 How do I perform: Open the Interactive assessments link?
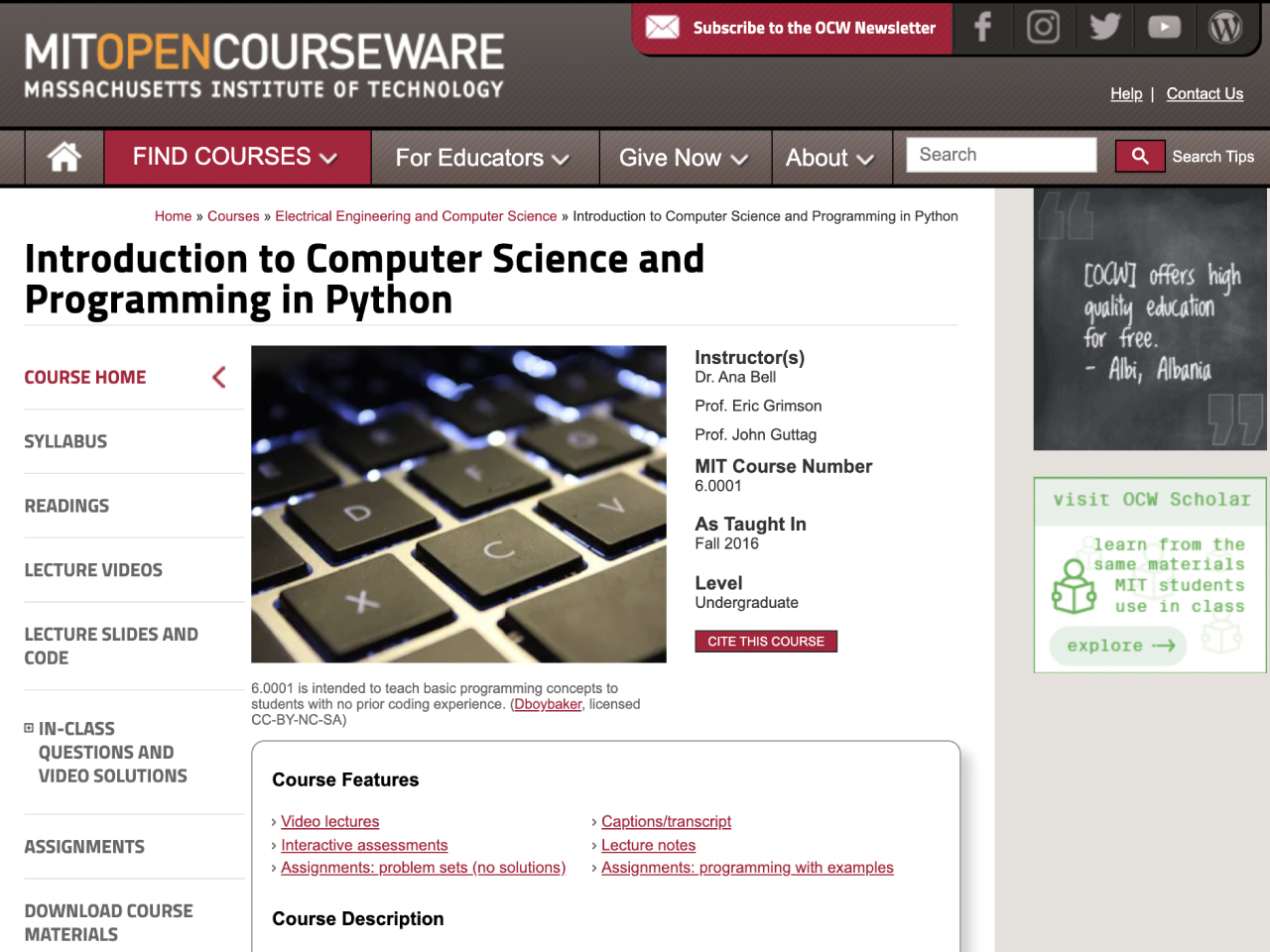364,845
